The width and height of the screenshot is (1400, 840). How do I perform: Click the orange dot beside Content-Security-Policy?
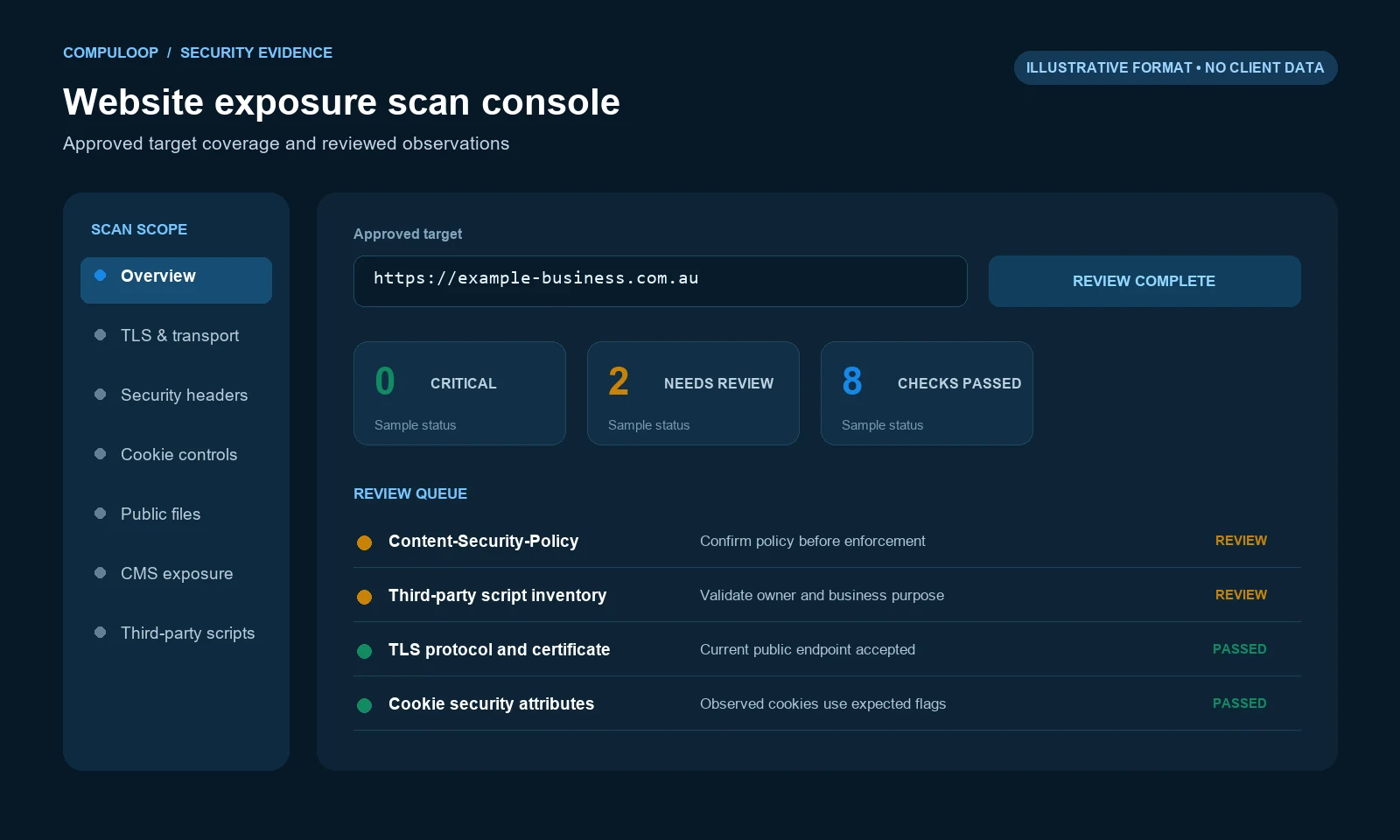tap(365, 542)
